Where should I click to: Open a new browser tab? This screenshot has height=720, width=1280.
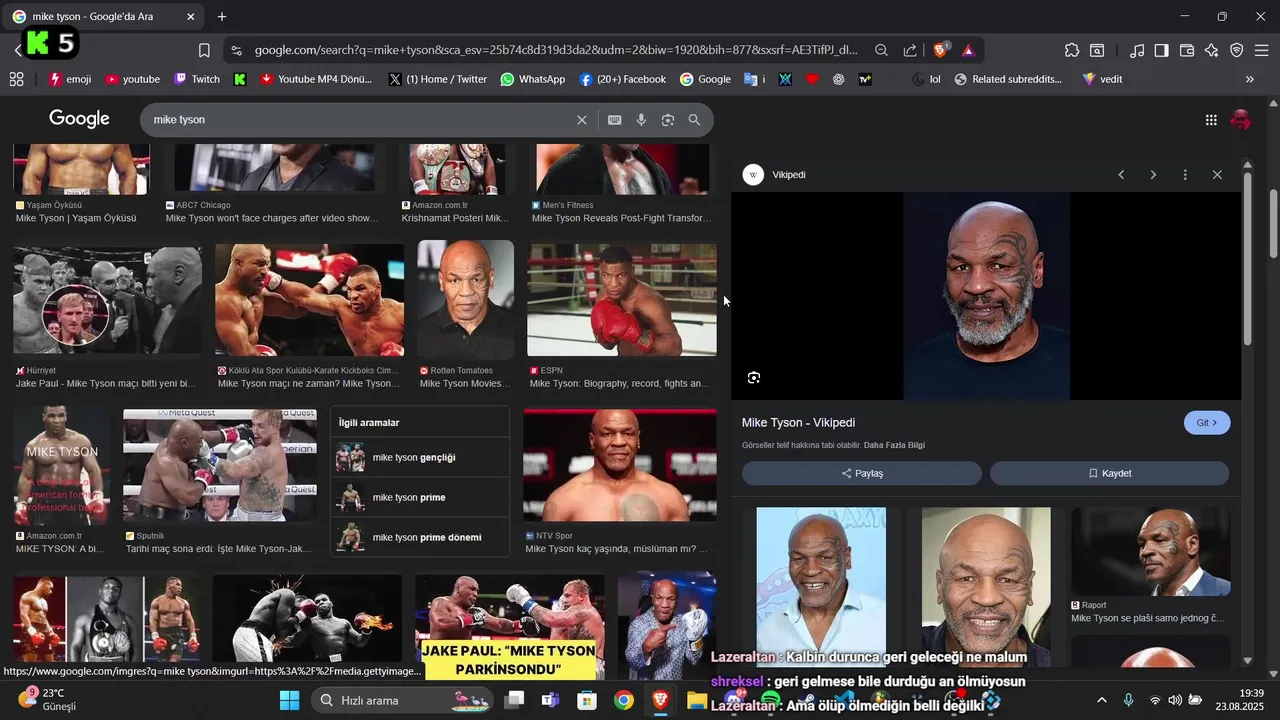pos(222,17)
